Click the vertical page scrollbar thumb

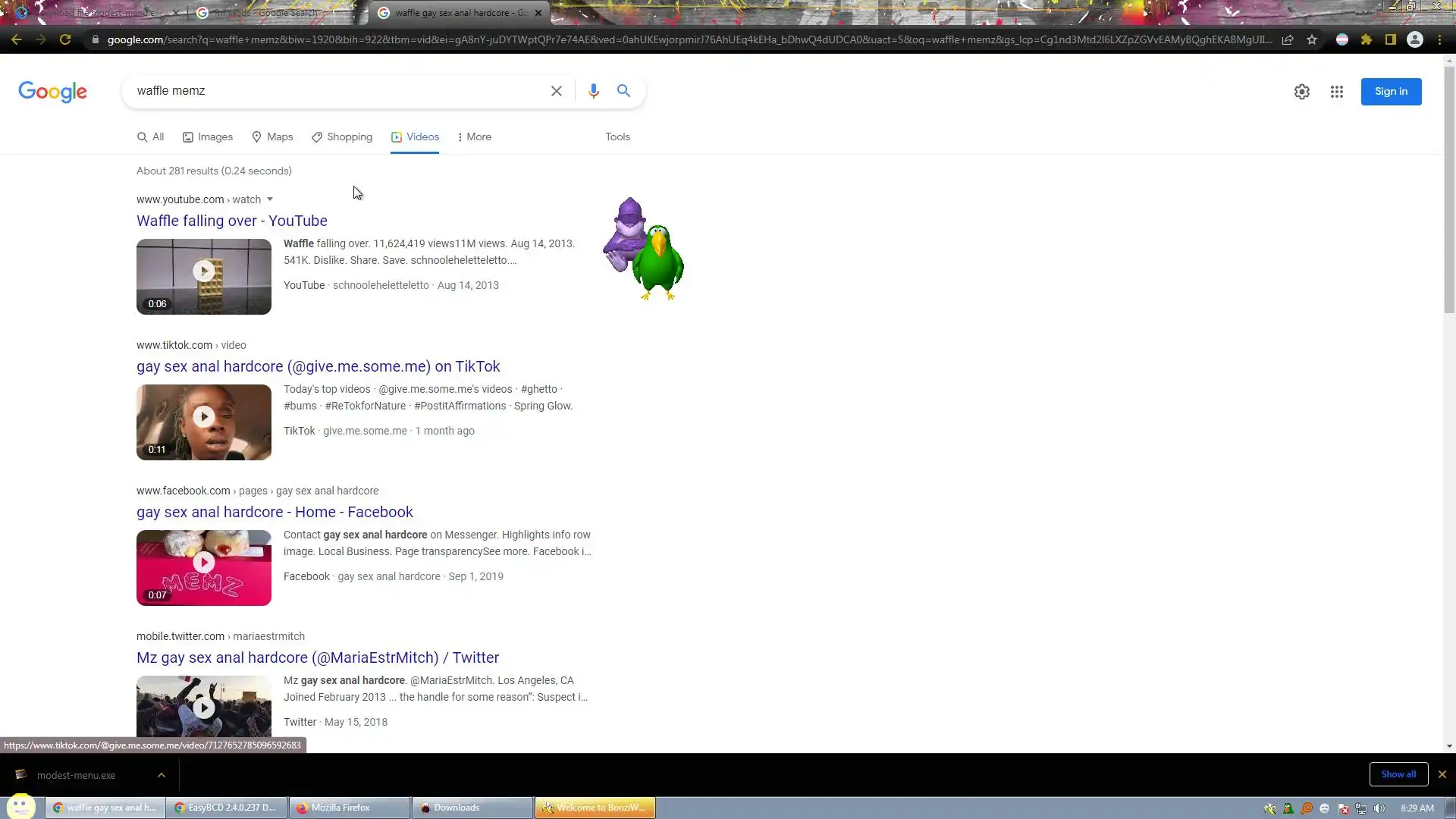pos(1449,190)
